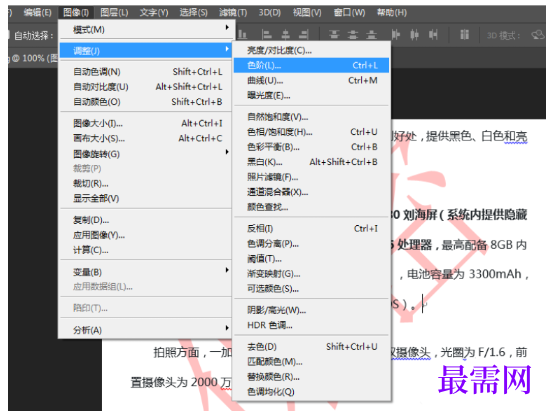Choose 可选颜色(S)... Selective Color
Screen dimensions: 550x411
pos(311,289)
